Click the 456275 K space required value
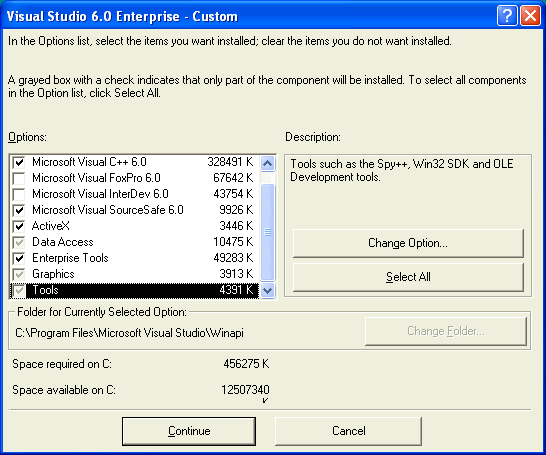The image size is (546, 455). pos(246,364)
